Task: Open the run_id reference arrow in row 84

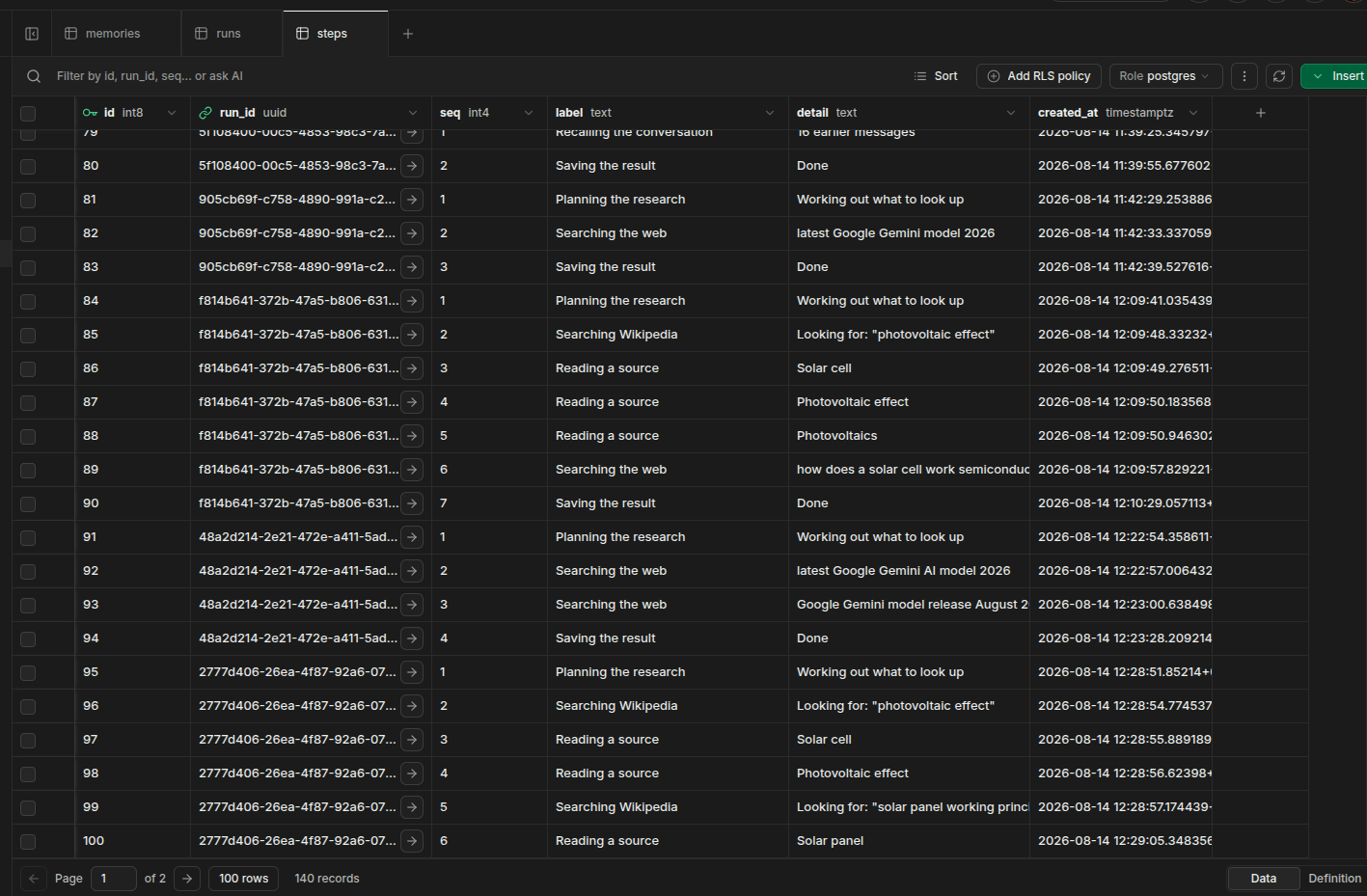Action: 412,301
